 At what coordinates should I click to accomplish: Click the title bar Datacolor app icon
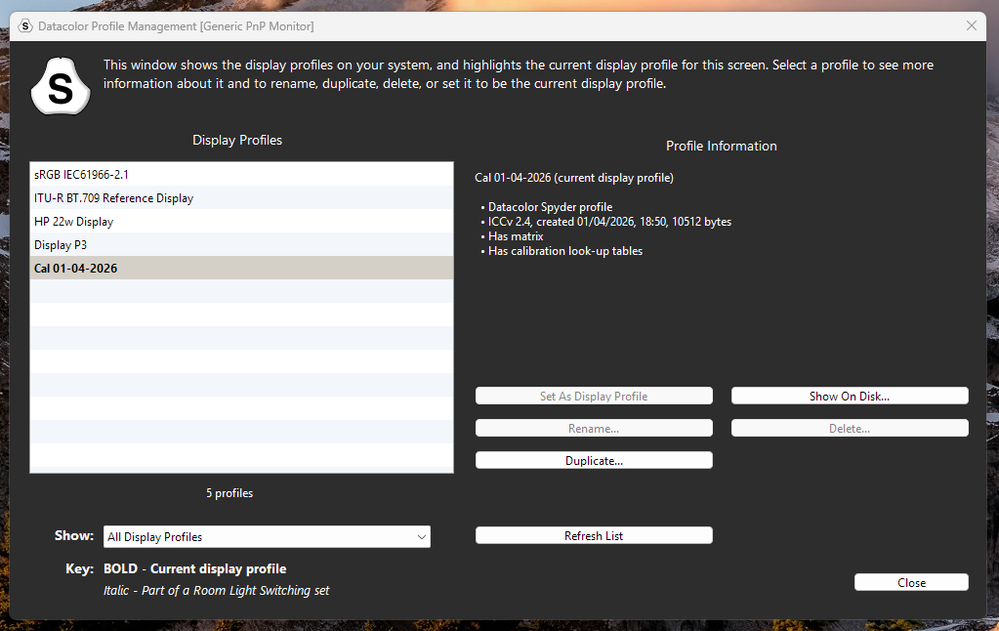pos(25,26)
